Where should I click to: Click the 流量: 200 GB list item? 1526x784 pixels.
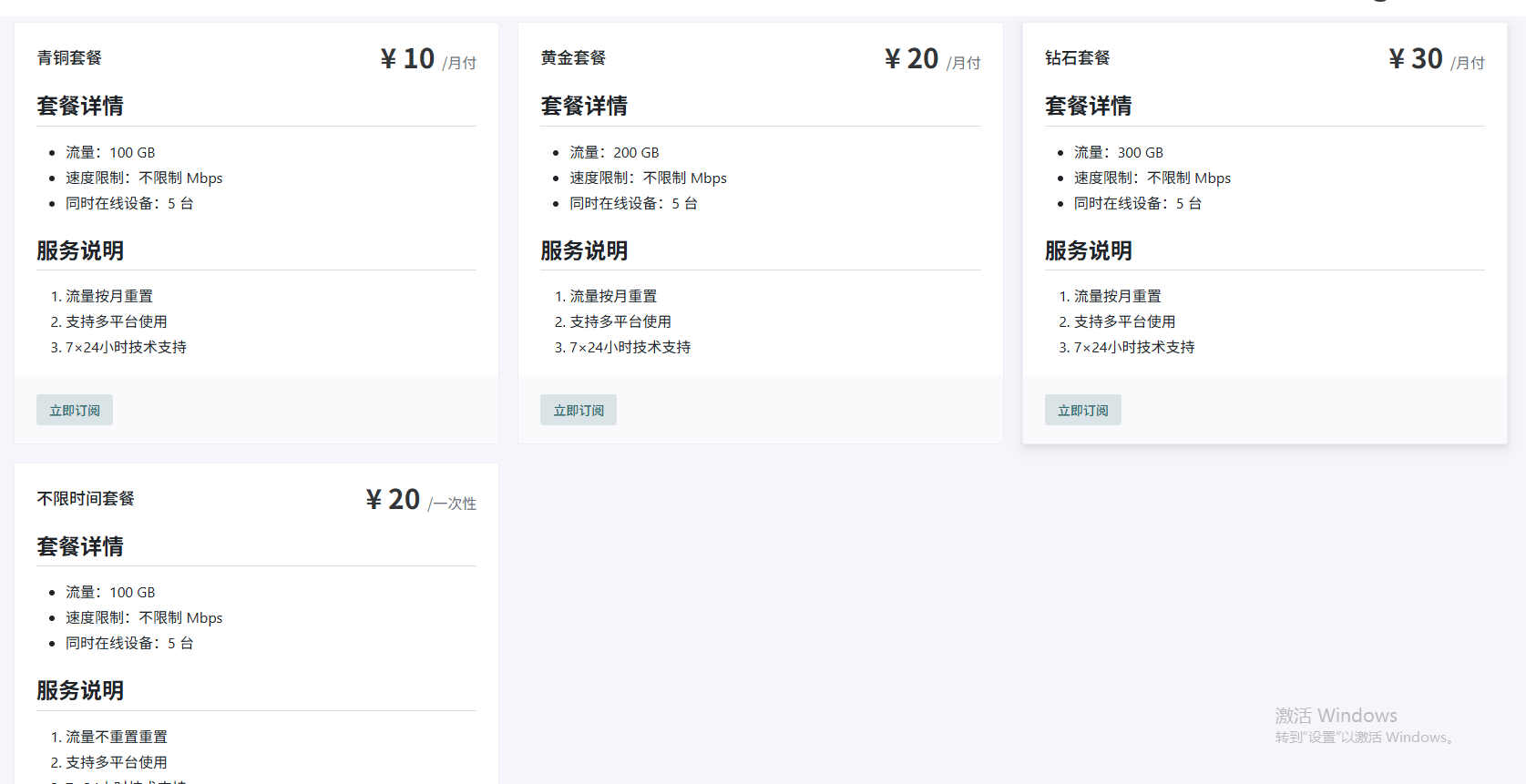click(x=614, y=153)
